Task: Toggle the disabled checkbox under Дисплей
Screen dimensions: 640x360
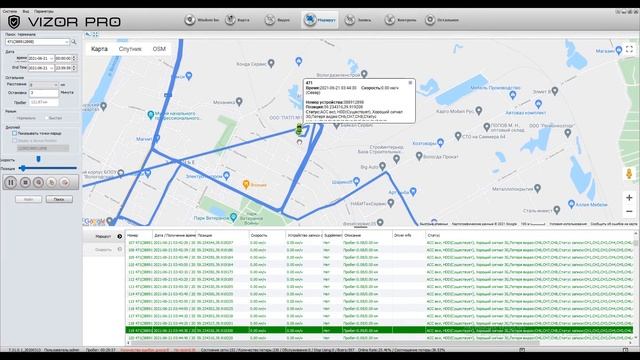Action: point(14,140)
